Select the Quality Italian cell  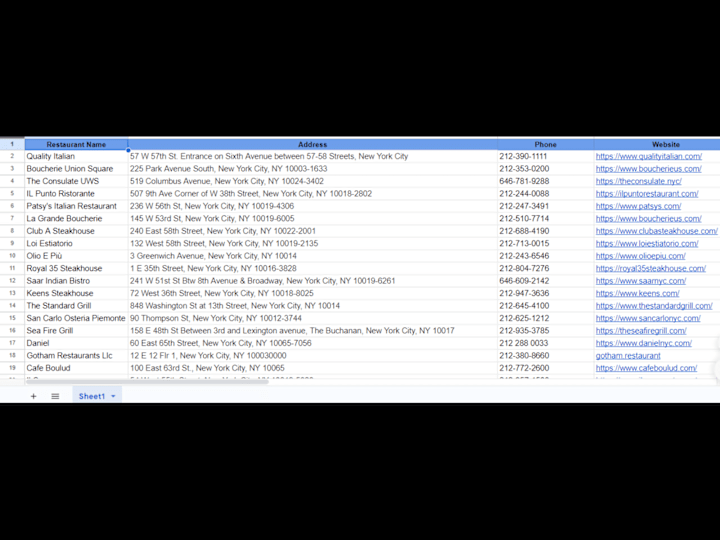[x=76, y=156]
